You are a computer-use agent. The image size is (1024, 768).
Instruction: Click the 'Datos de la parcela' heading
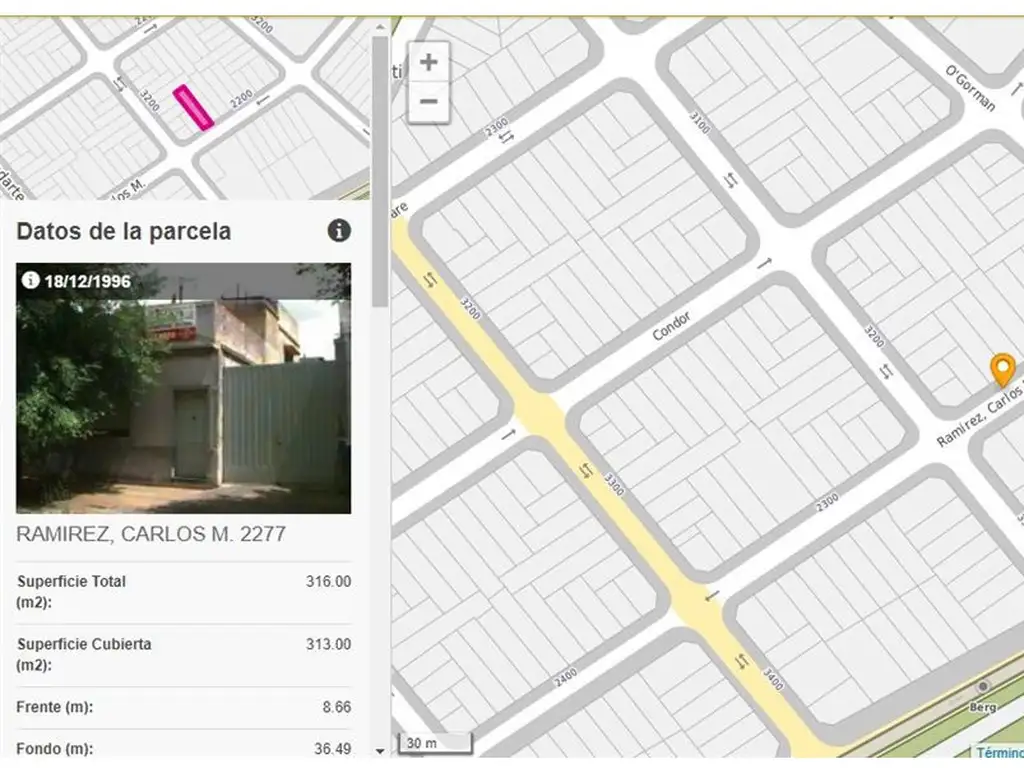click(123, 231)
